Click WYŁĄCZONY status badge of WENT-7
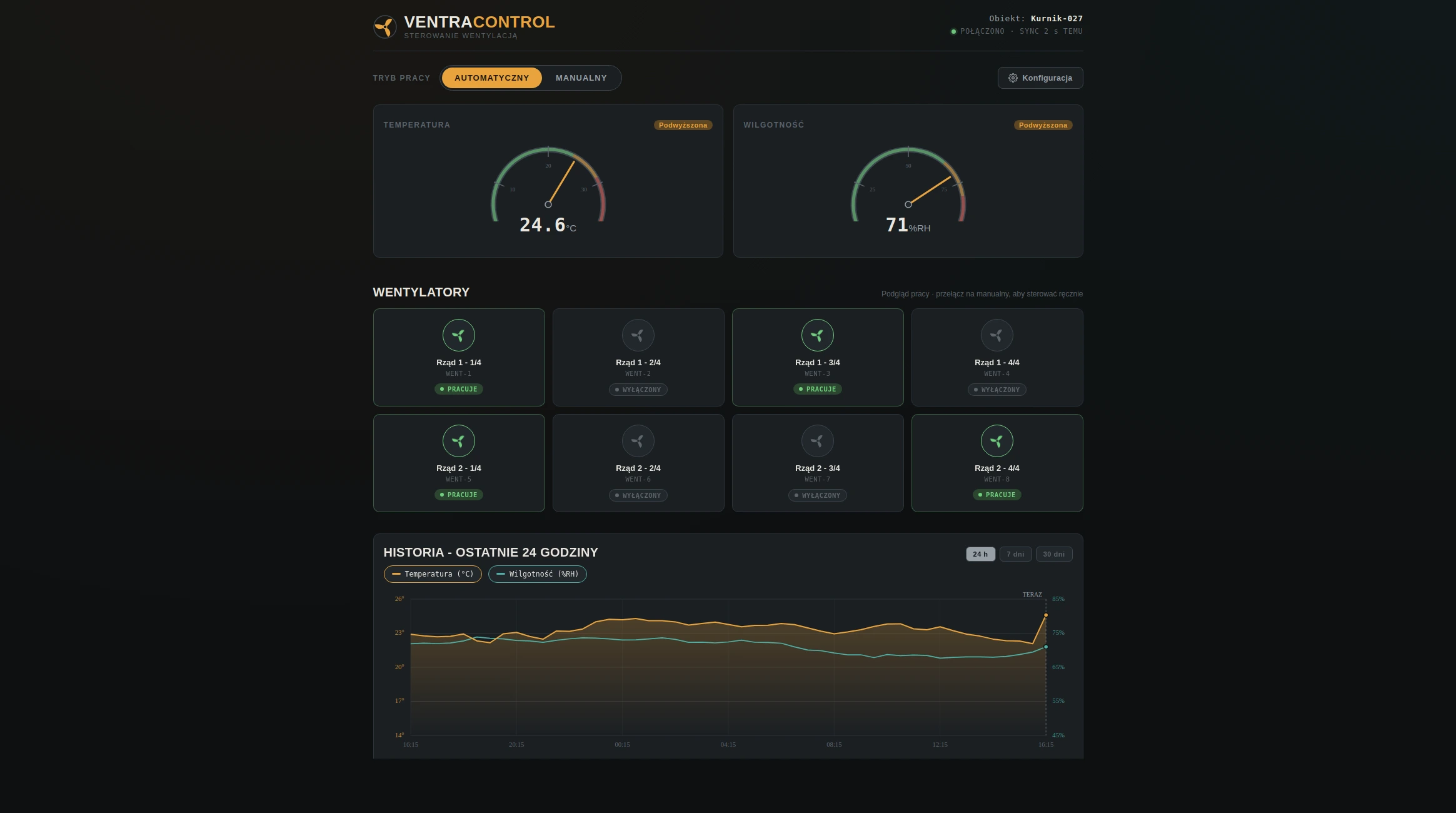Screen dimensions: 1456x813 [817, 495]
